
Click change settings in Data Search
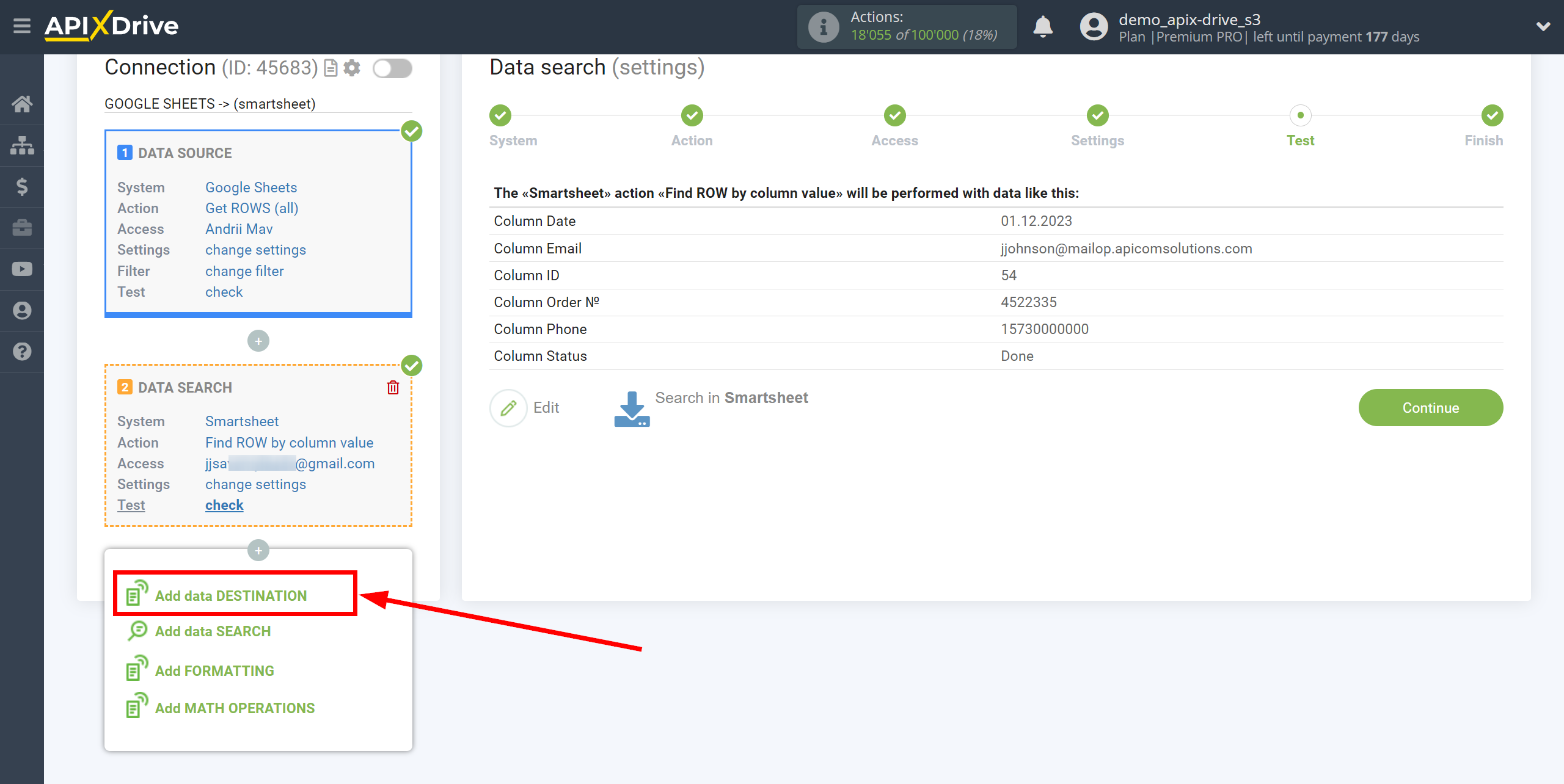point(255,484)
